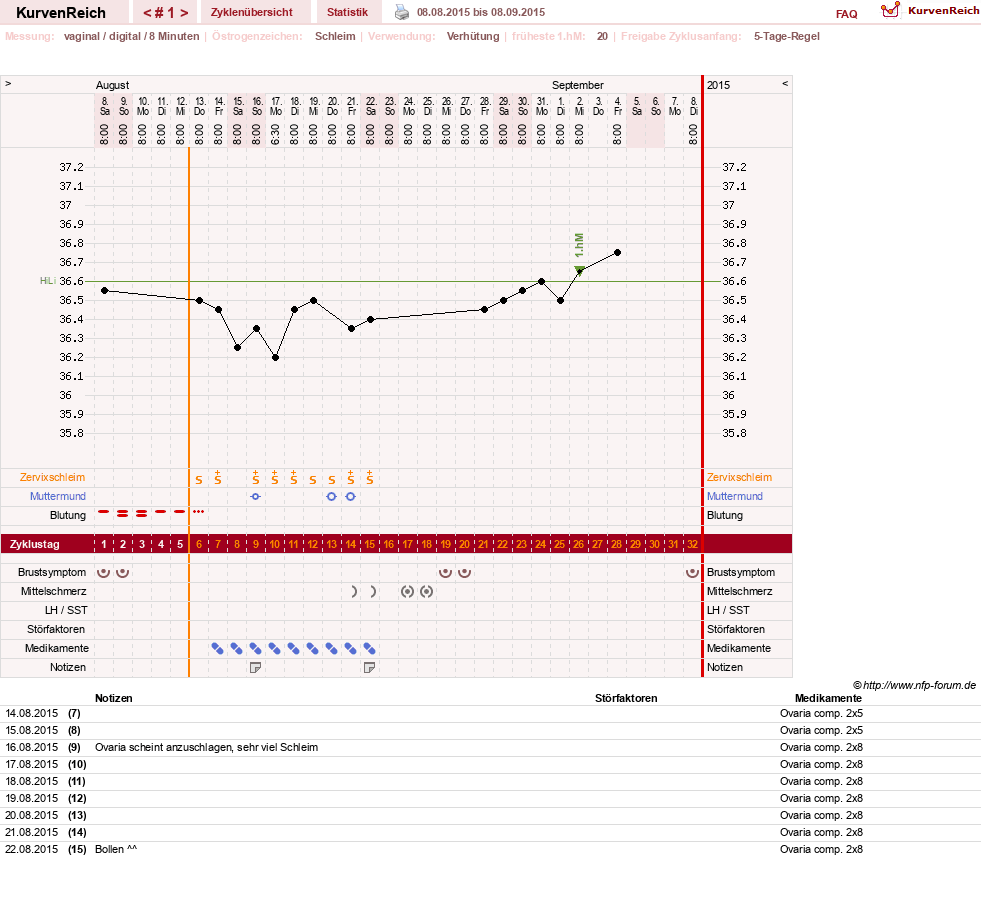Click the cervix circle symbol on cycle day 9
The height and width of the screenshot is (897, 981).
[x=255, y=497]
